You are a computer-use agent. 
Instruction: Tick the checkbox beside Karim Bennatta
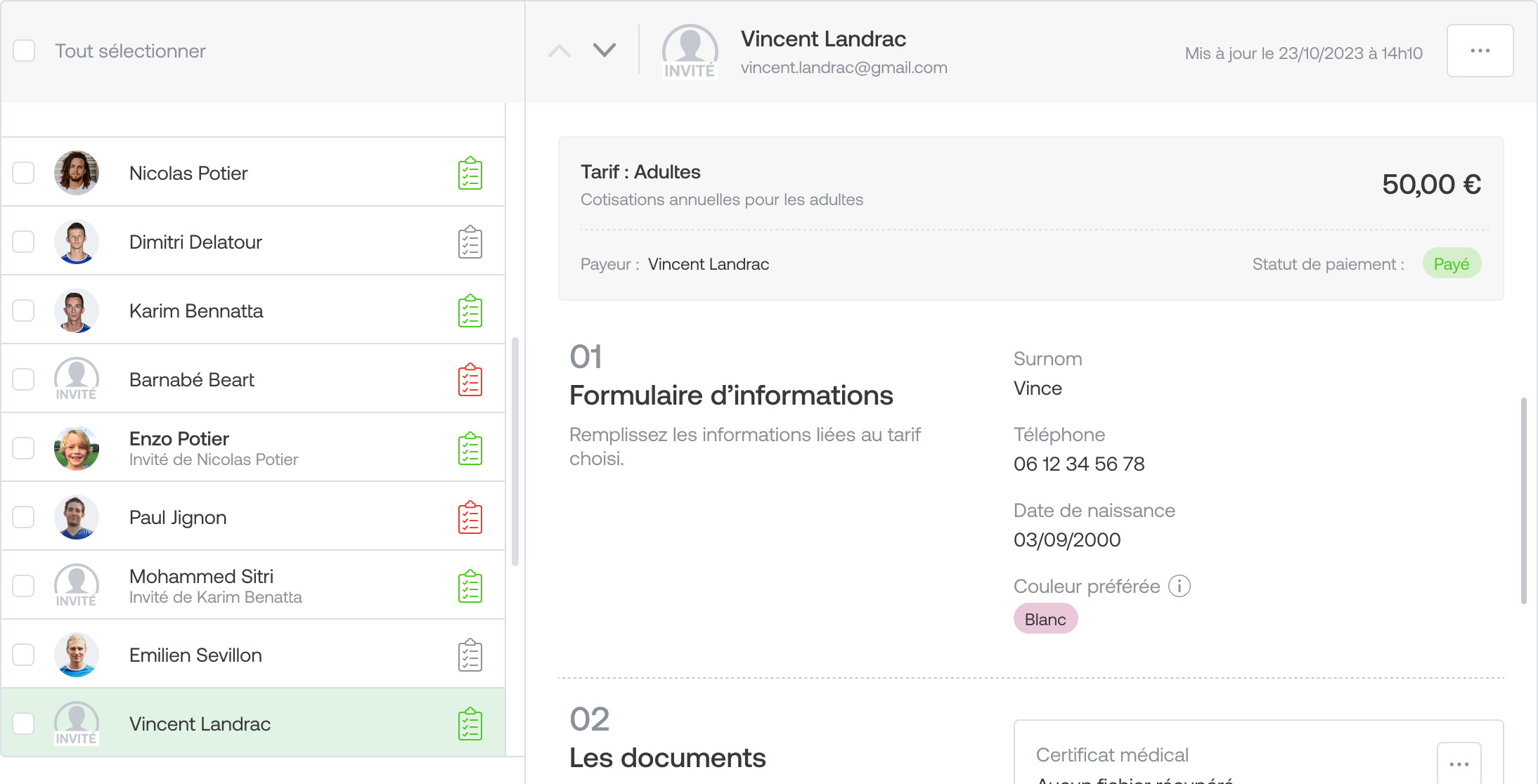coord(23,311)
